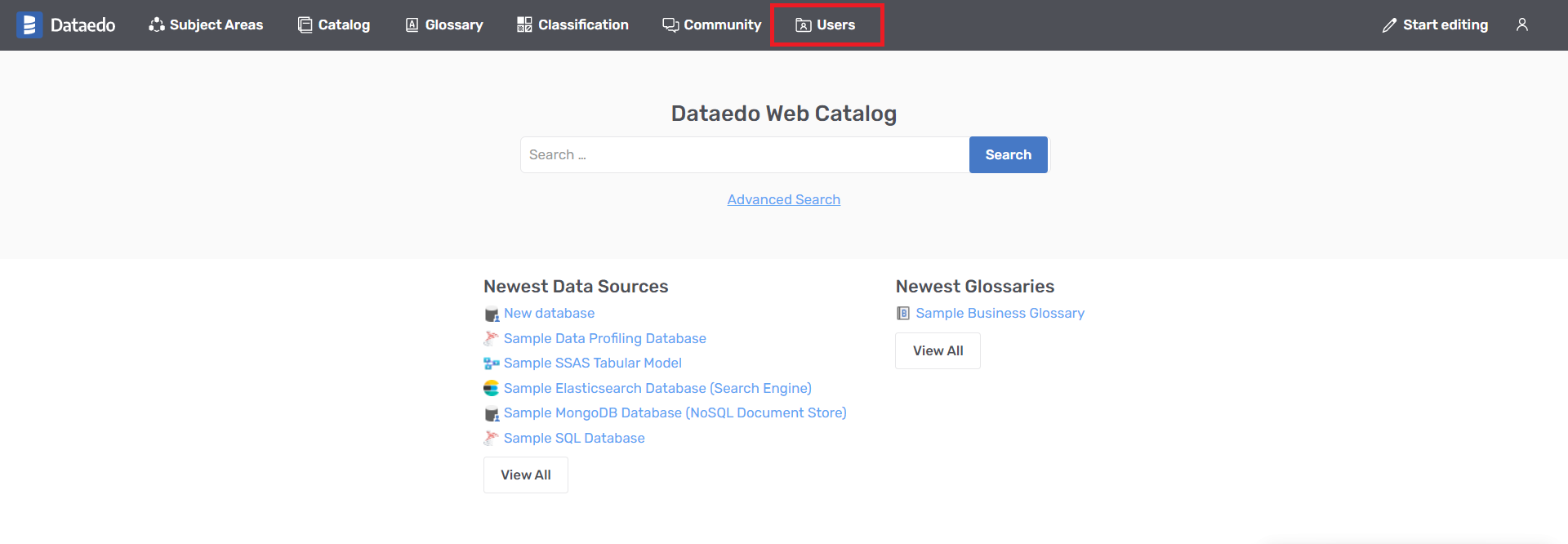Click the Glossary book icon in navbar

pyautogui.click(x=412, y=25)
